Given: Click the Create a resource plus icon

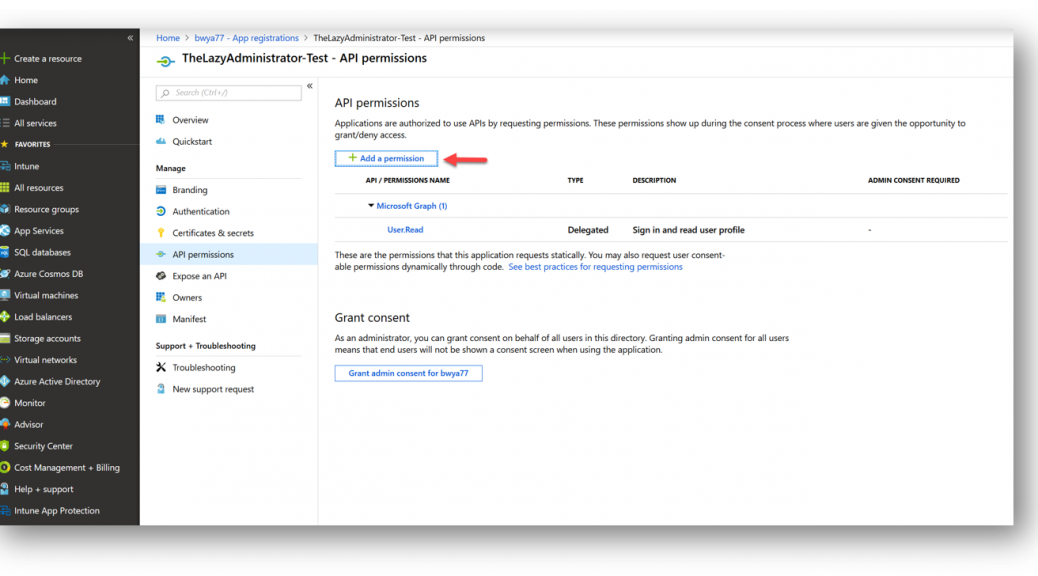Looking at the screenshot, I should point(5,58).
